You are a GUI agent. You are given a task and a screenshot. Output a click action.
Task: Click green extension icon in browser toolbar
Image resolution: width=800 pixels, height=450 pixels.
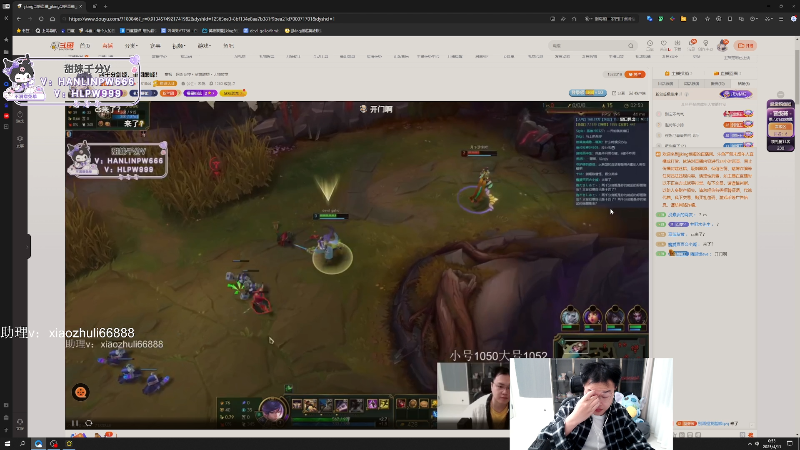(661, 19)
